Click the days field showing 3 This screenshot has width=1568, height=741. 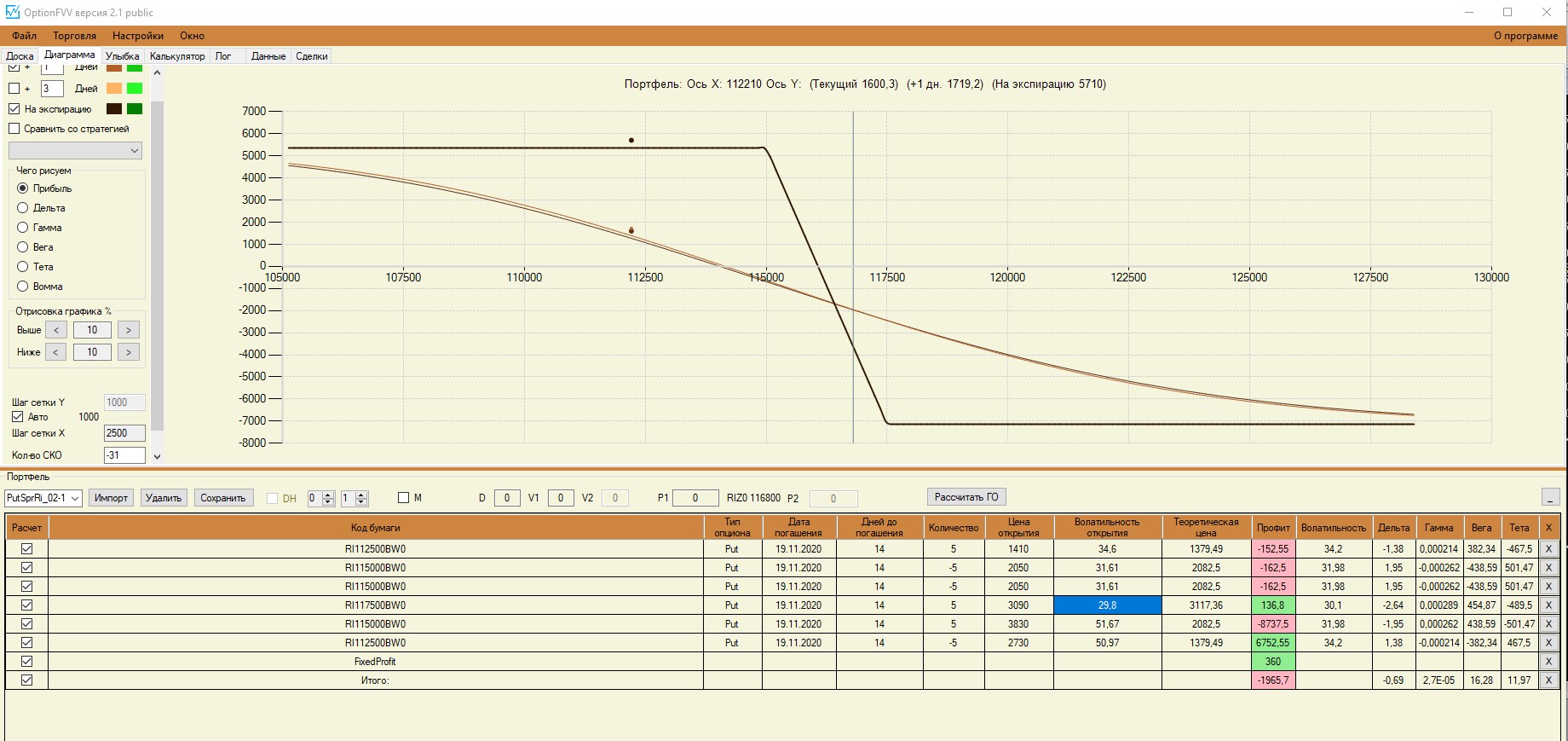pos(52,89)
